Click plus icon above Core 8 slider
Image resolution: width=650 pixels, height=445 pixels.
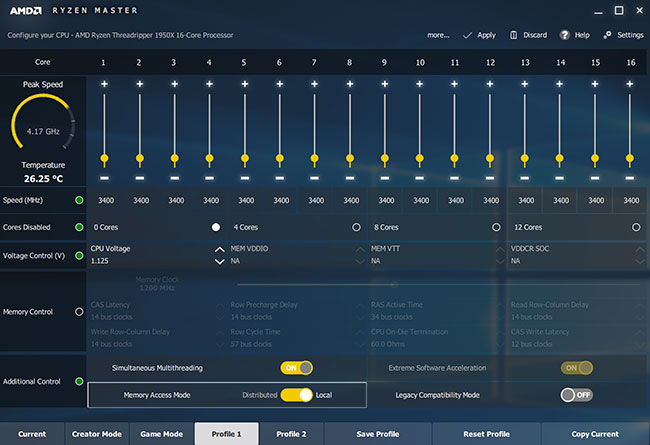click(349, 84)
